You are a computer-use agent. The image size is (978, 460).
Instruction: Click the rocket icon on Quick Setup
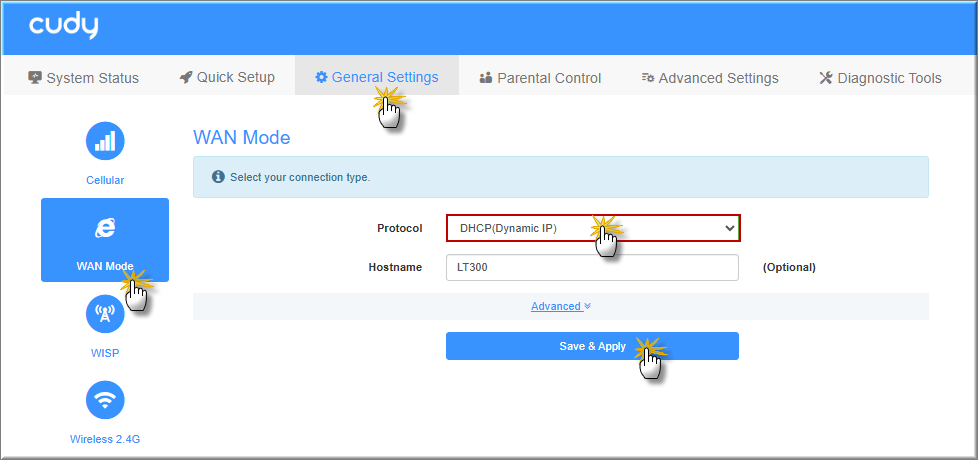186,78
